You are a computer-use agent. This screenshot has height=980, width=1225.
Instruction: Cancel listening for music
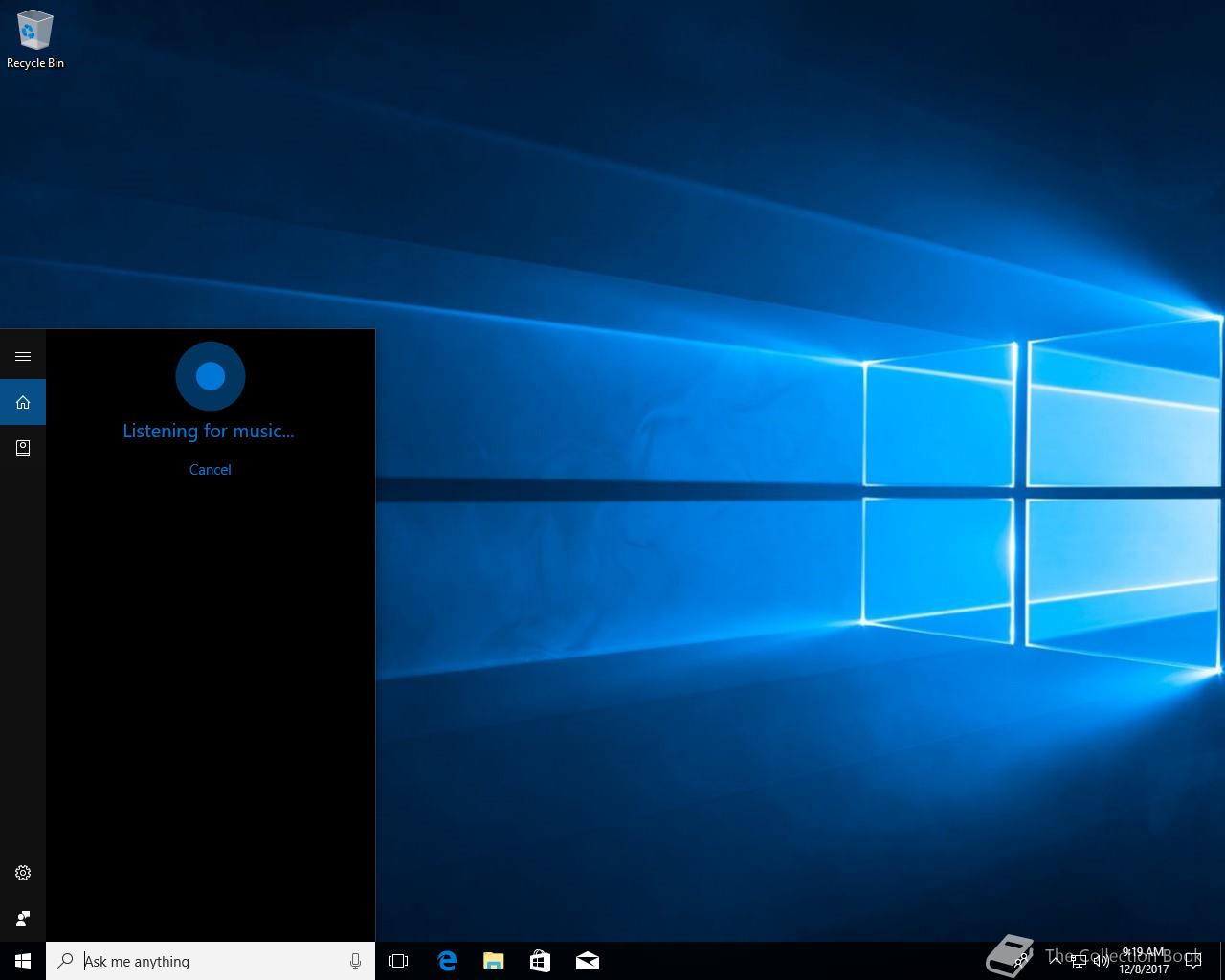tap(211, 469)
